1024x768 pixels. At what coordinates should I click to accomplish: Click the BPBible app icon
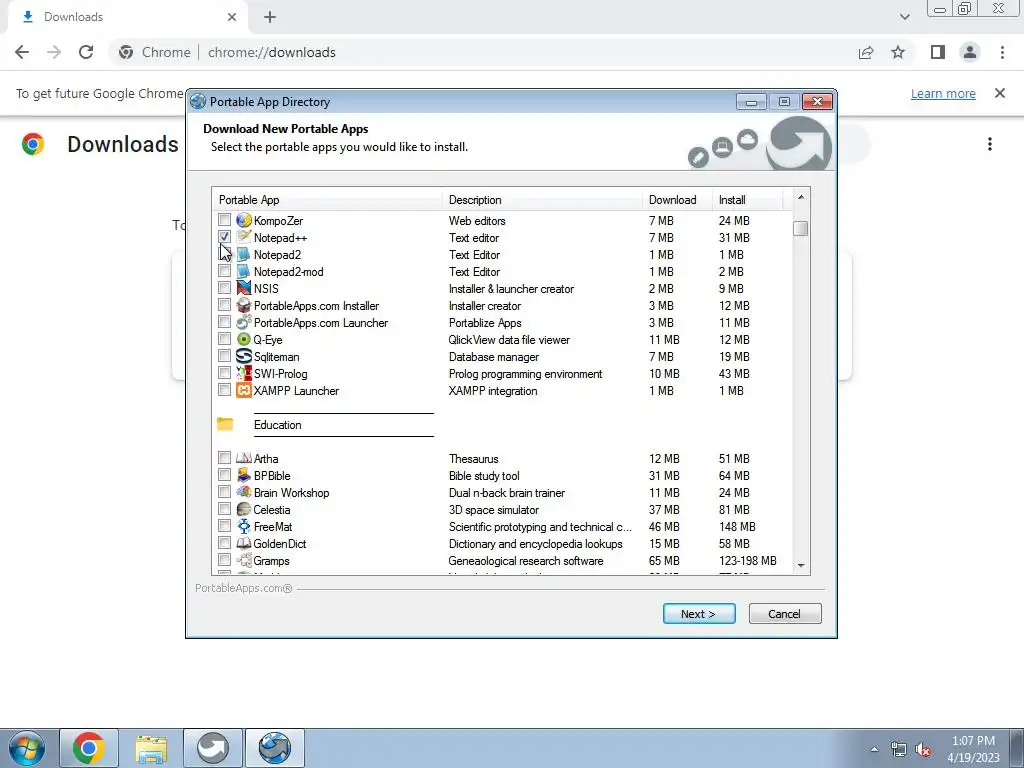tap(244, 475)
